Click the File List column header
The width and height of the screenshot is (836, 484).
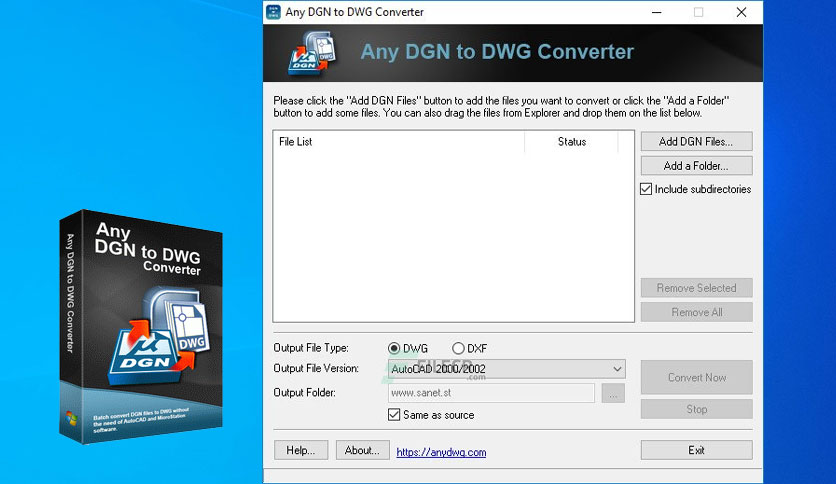399,142
